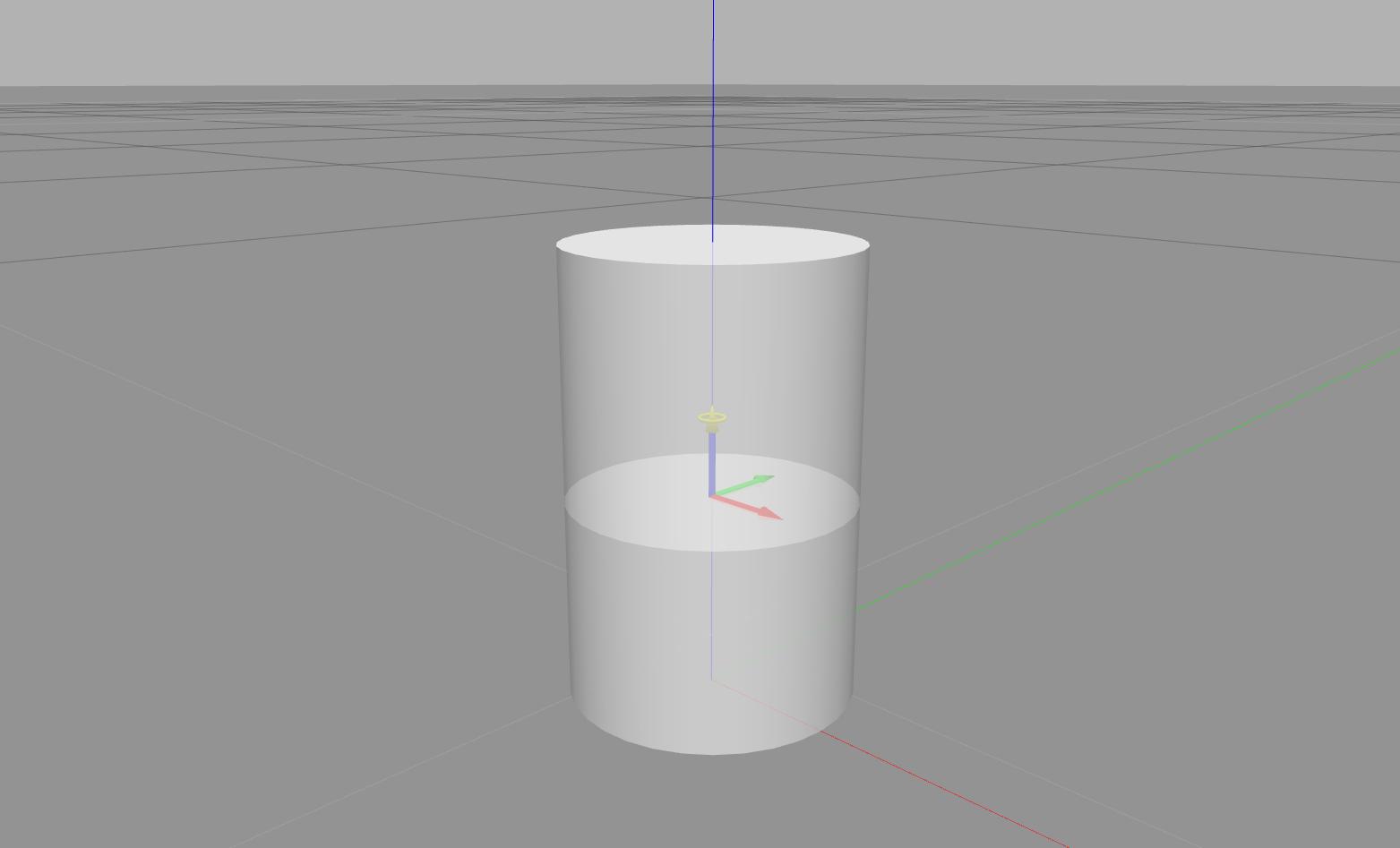Image resolution: width=1400 pixels, height=848 pixels.
Task: Click the red arrowhead tip of gizmo
Action: pos(772,515)
